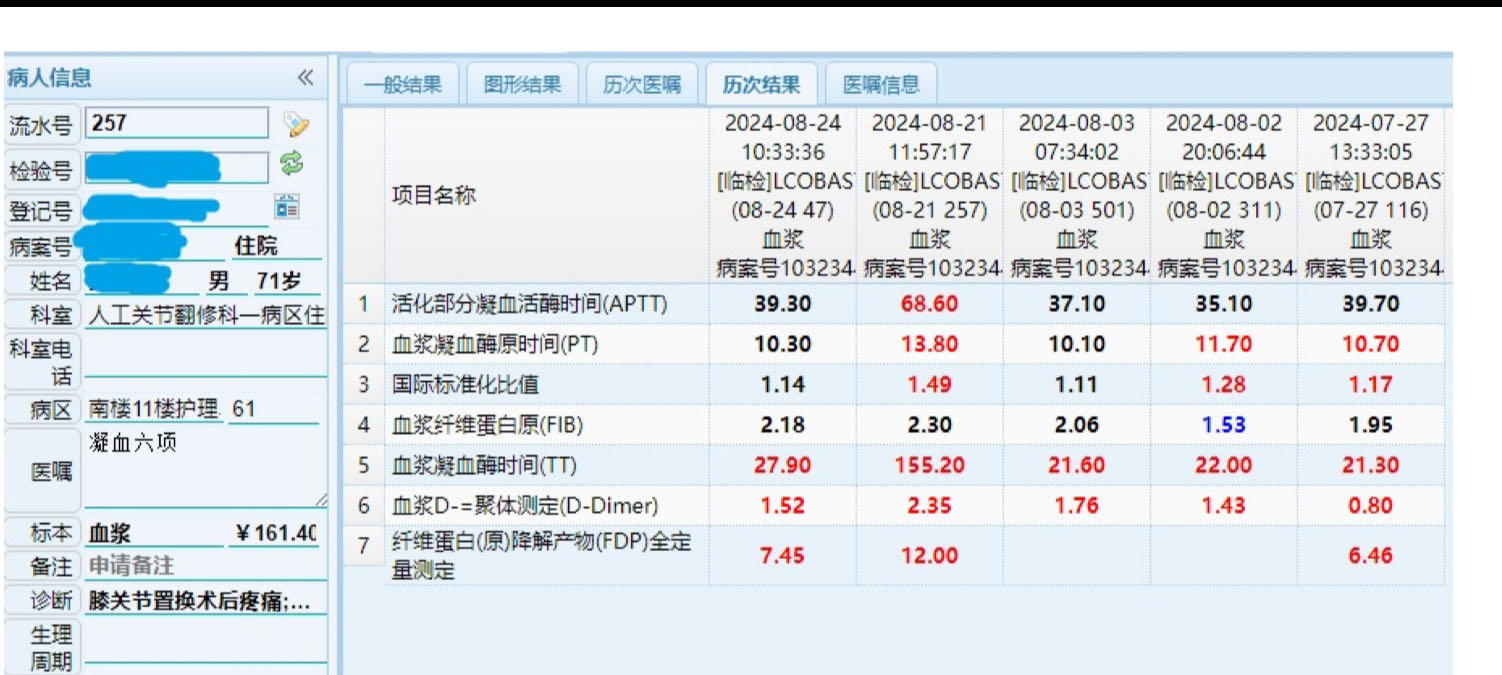
Task: Click the card icon next to 登记号
Action: tap(287, 206)
